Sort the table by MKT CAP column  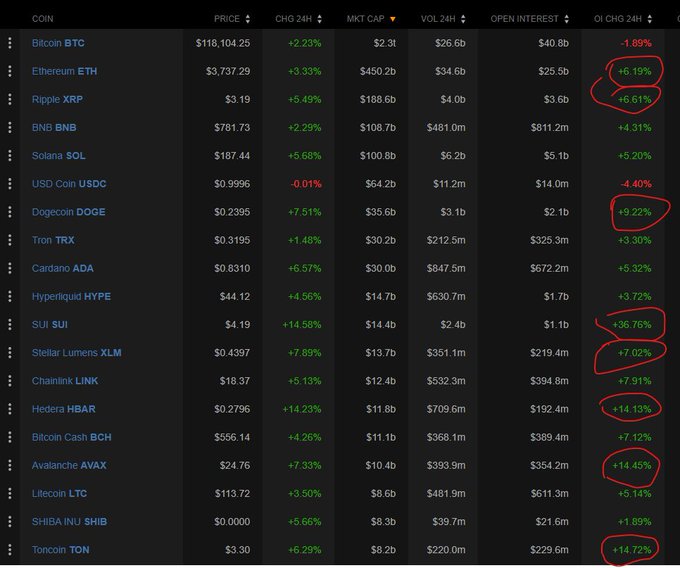[x=371, y=19]
